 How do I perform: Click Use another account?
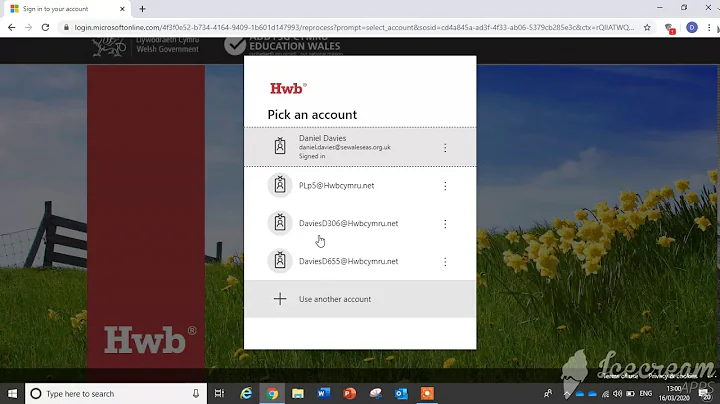tap(360, 299)
